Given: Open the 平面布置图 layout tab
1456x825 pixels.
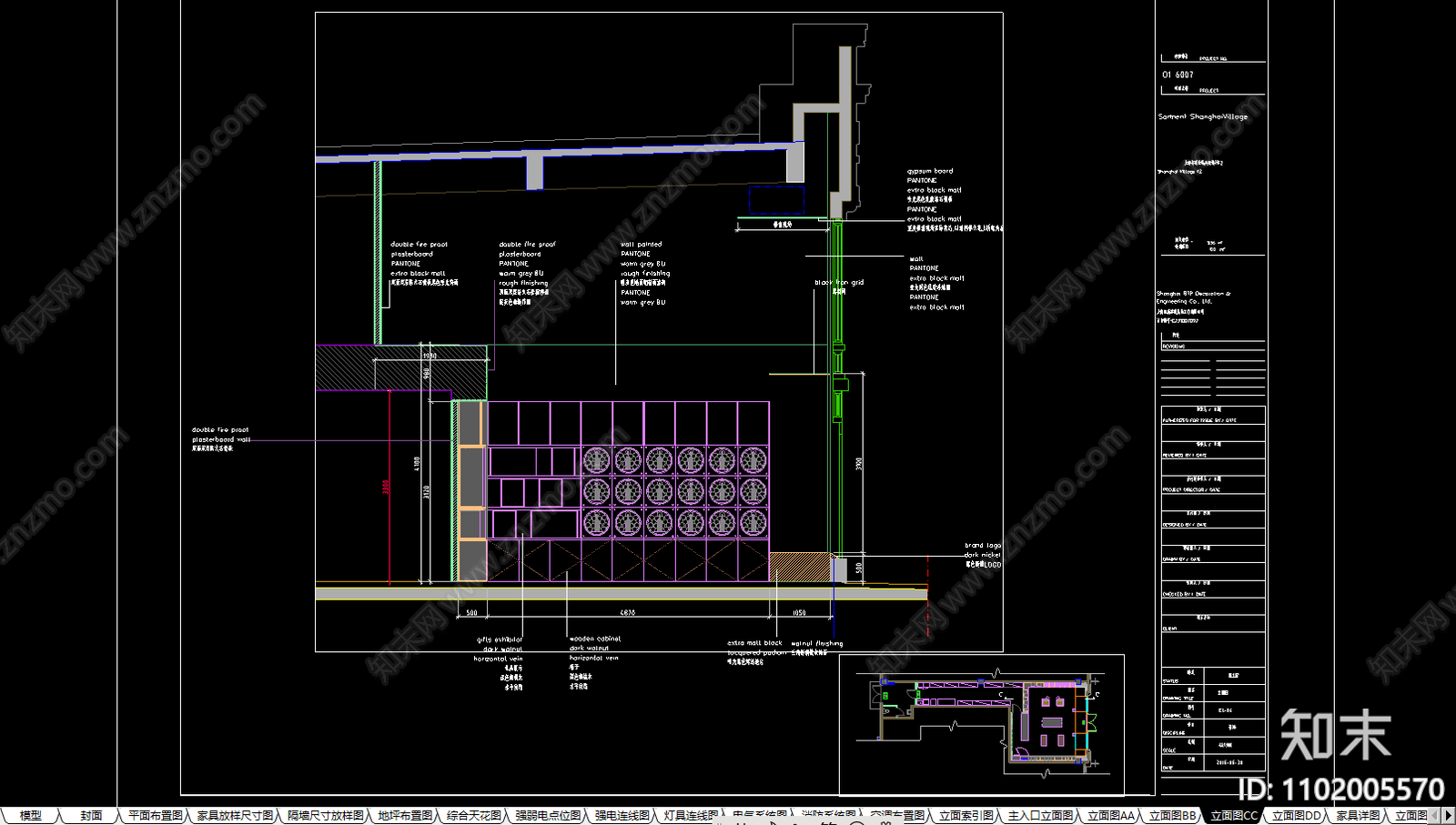Looking at the screenshot, I should pyautogui.click(x=156, y=816).
